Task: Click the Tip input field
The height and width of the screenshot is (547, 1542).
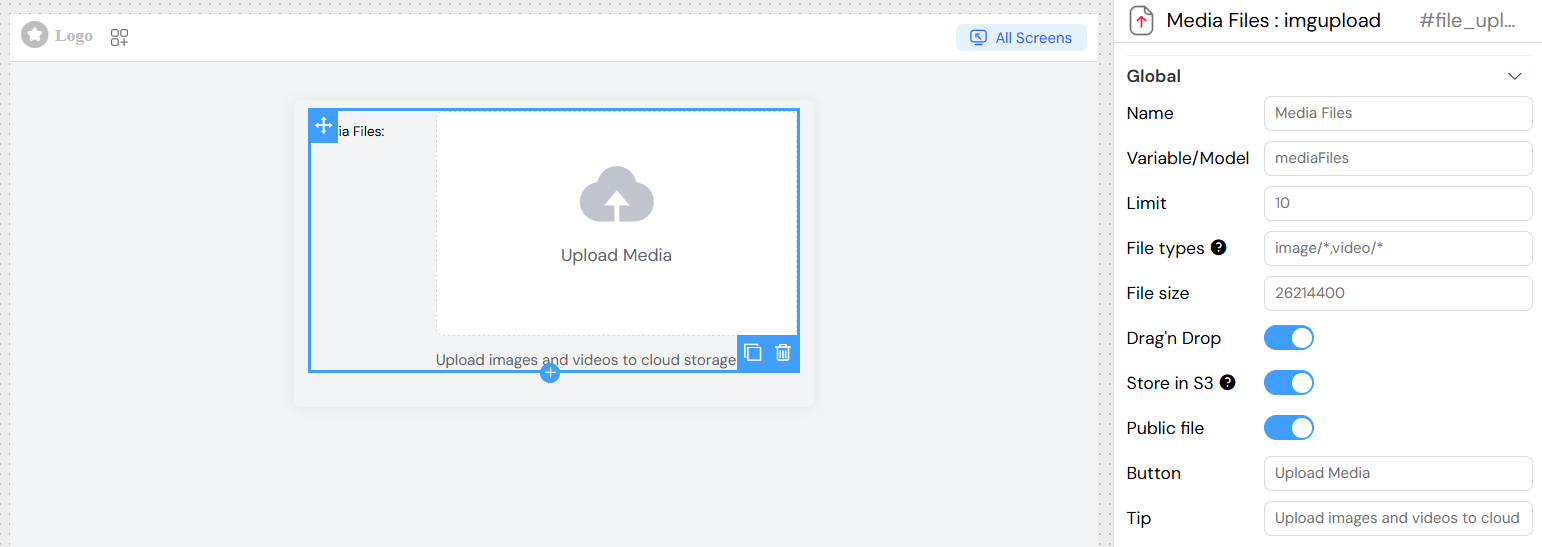Action: click(x=1398, y=518)
